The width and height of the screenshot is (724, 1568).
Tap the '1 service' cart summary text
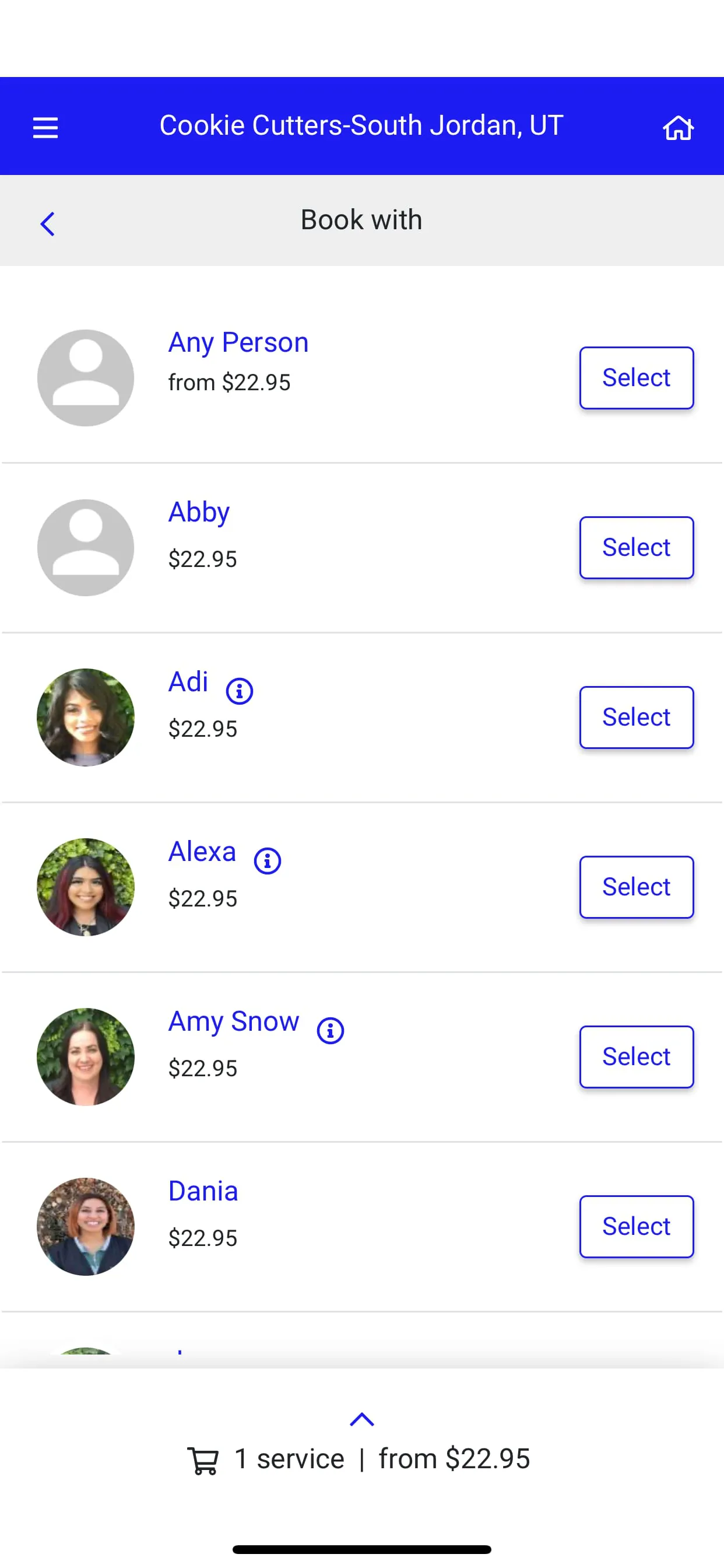click(x=289, y=1459)
